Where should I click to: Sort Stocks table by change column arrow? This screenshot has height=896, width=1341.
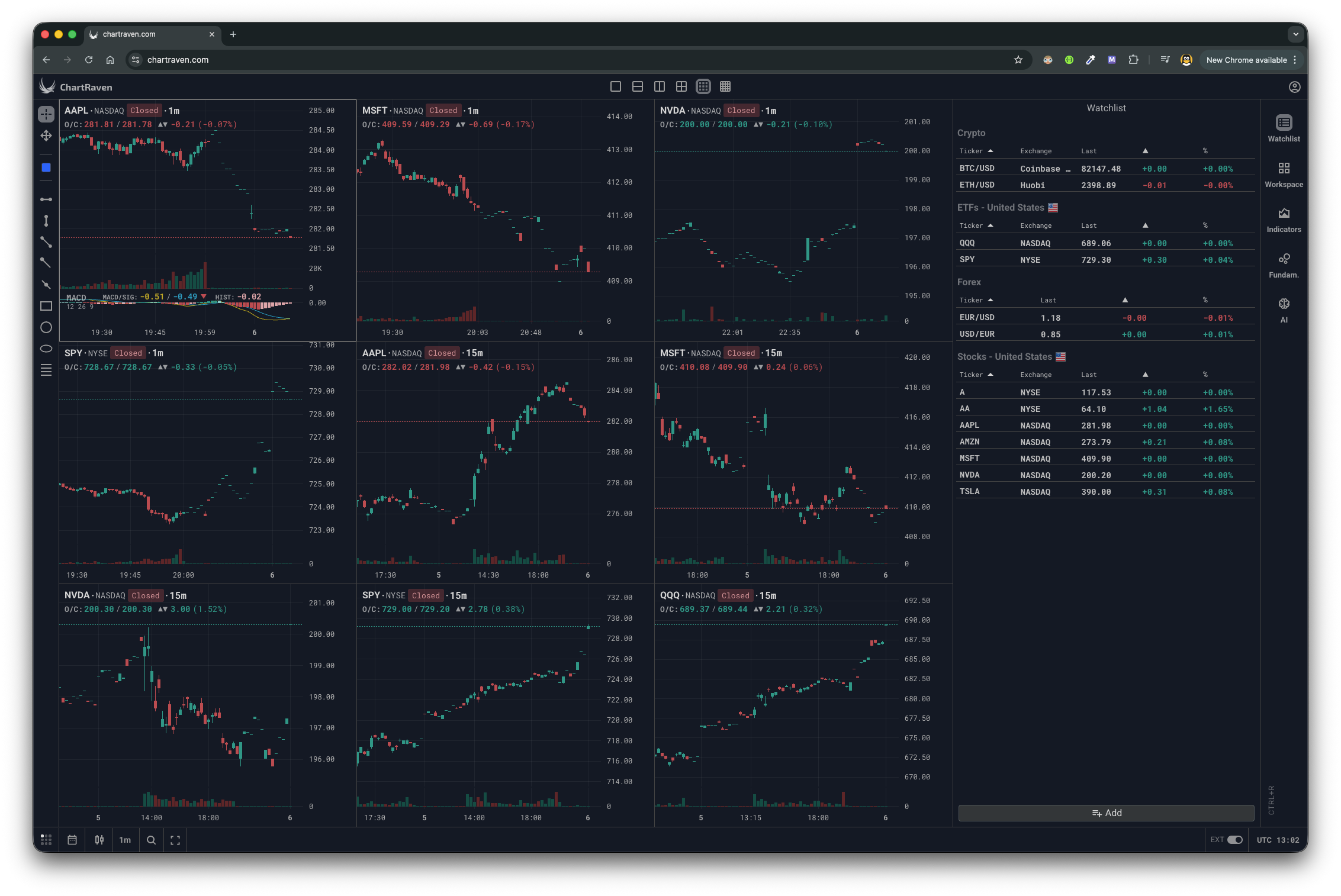pyautogui.click(x=1145, y=375)
